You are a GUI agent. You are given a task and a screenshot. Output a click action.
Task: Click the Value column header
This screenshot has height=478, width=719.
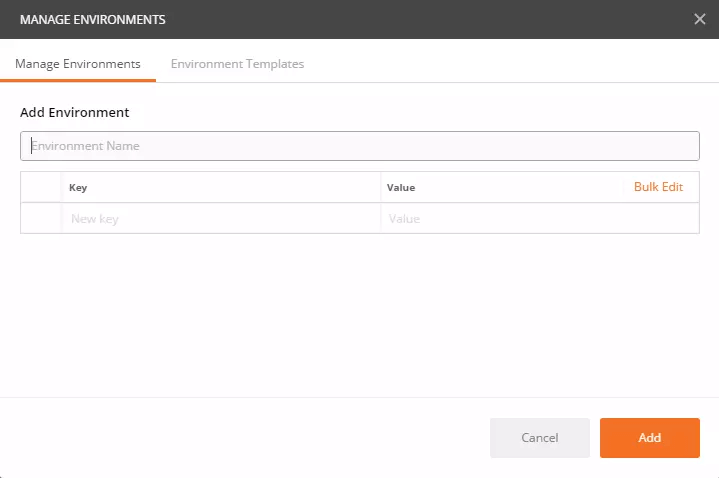click(x=401, y=188)
